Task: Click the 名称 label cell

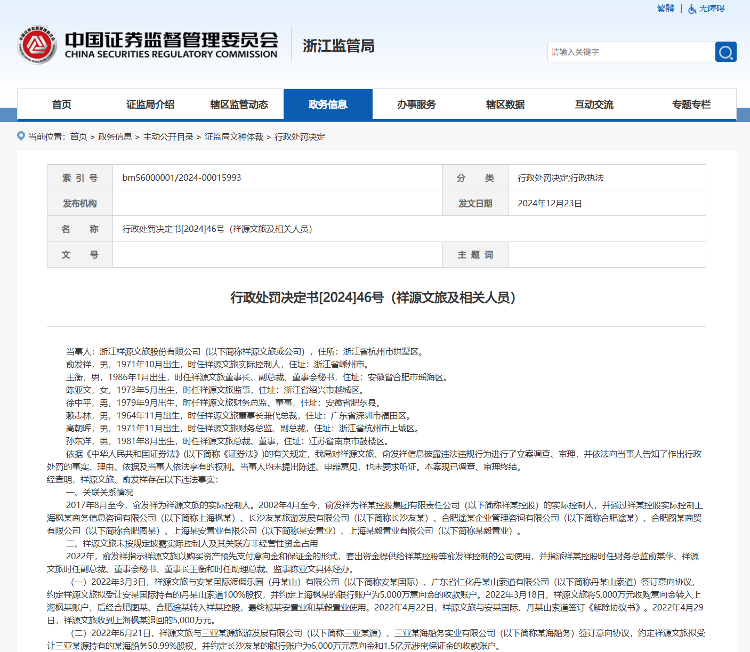Action: [x=80, y=229]
